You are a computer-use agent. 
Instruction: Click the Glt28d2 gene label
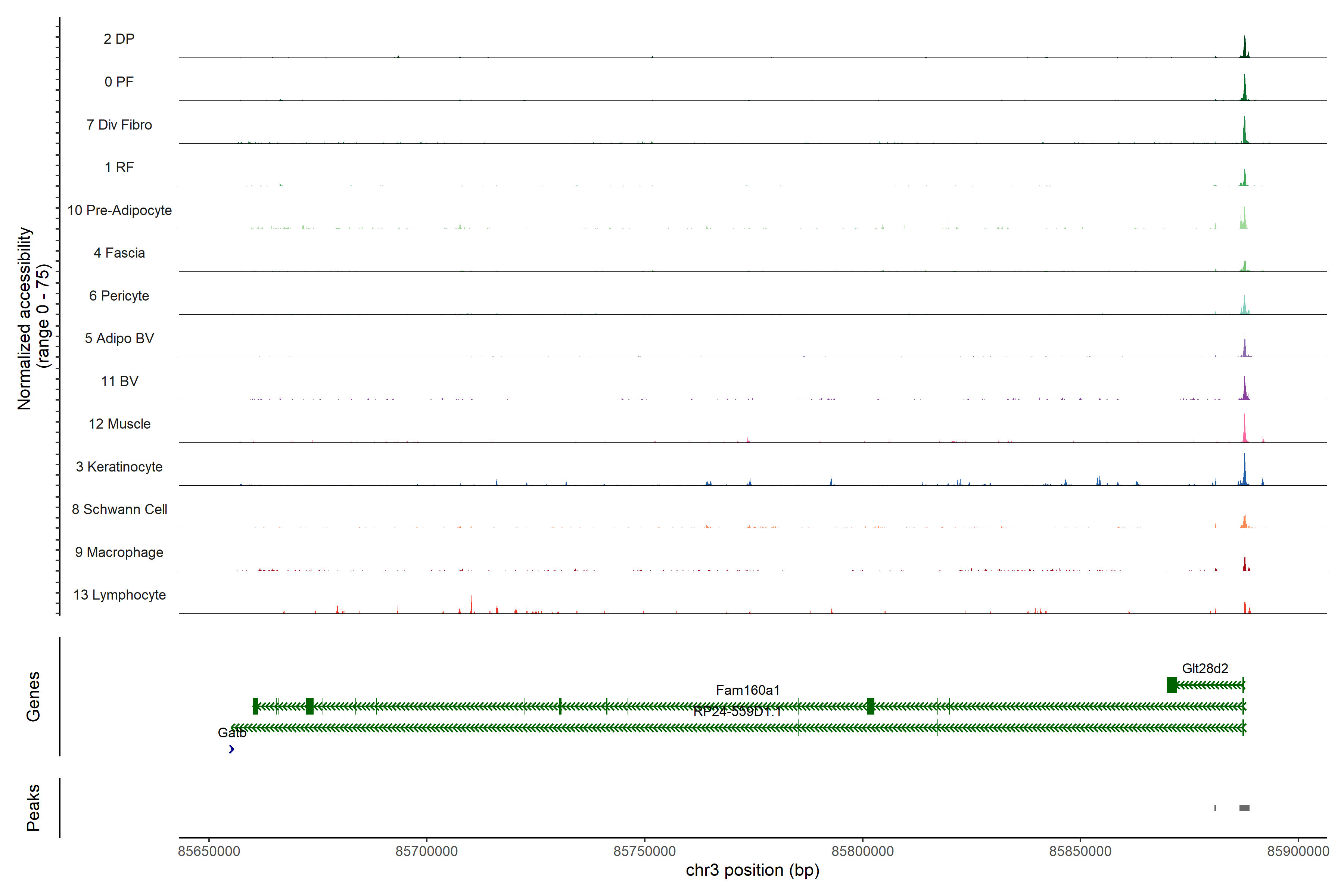pos(1205,668)
